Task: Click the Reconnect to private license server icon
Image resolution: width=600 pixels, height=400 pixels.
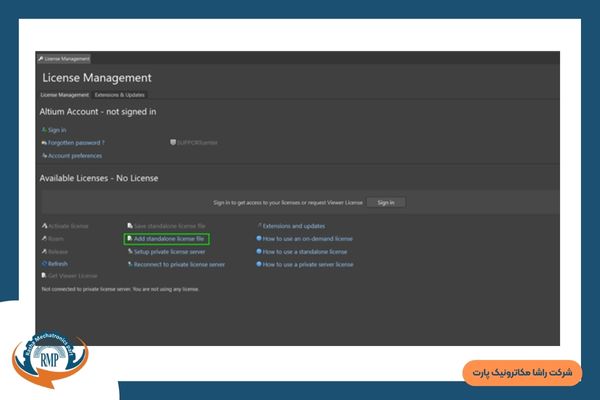Action: click(130, 264)
